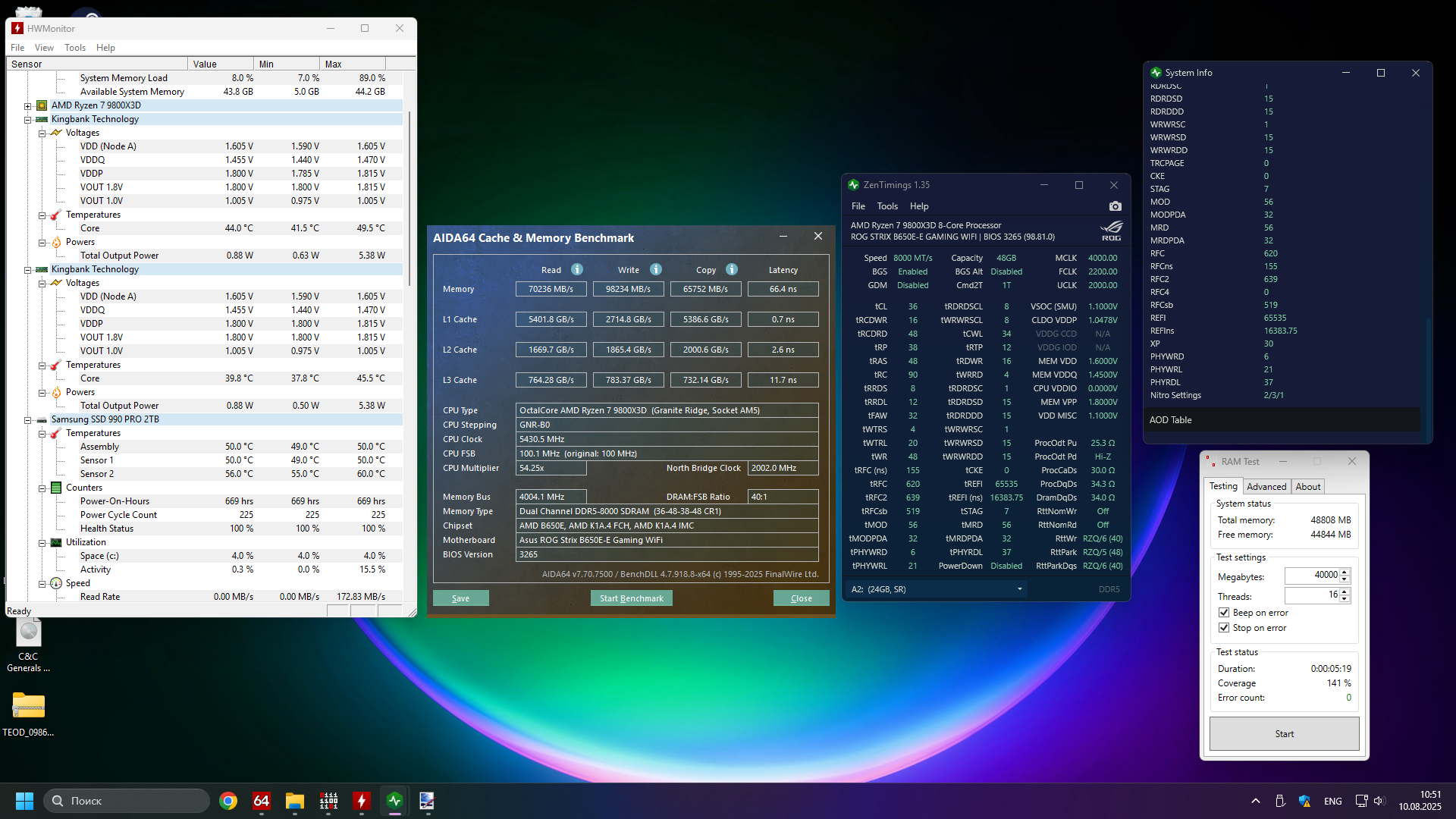Image resolution: width=1456 pixels, height=819 pixels.
Task: Open AIDA64 taskbar icon
Action: pyautogui.click(x=262, y=801)
